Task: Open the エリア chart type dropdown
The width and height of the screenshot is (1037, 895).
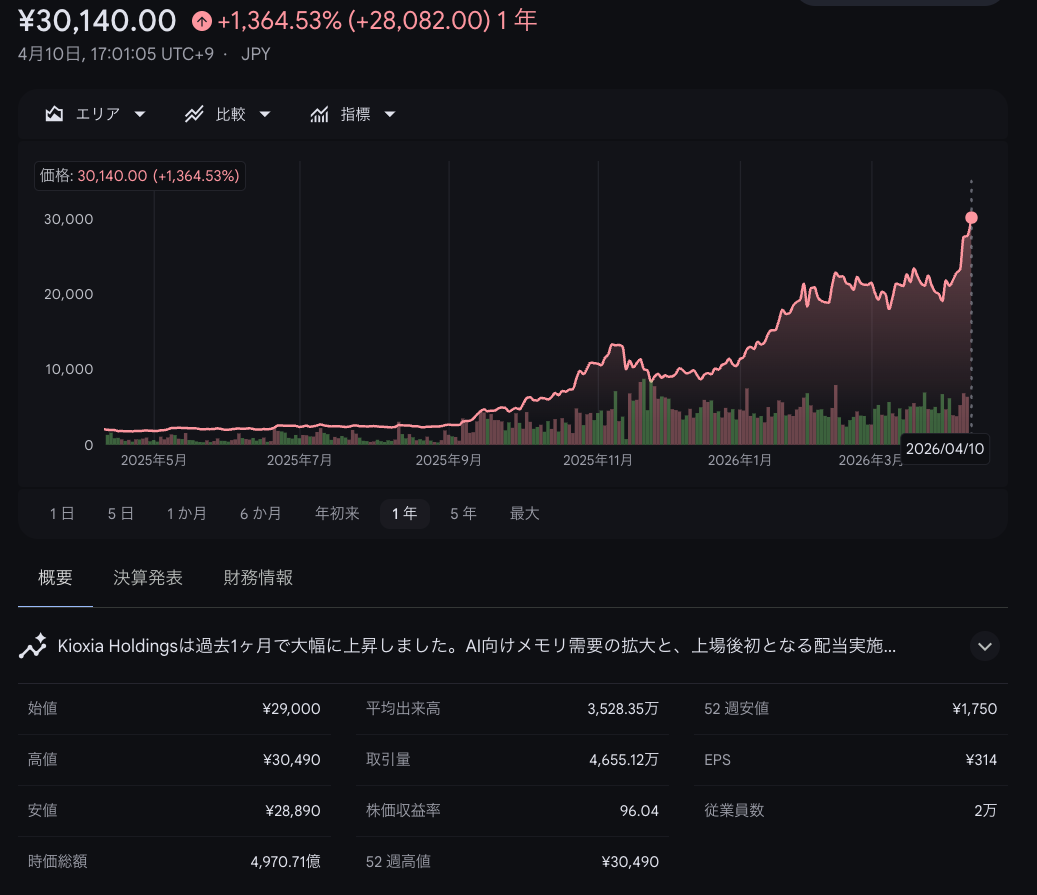Action: click(x=97, y=114)
